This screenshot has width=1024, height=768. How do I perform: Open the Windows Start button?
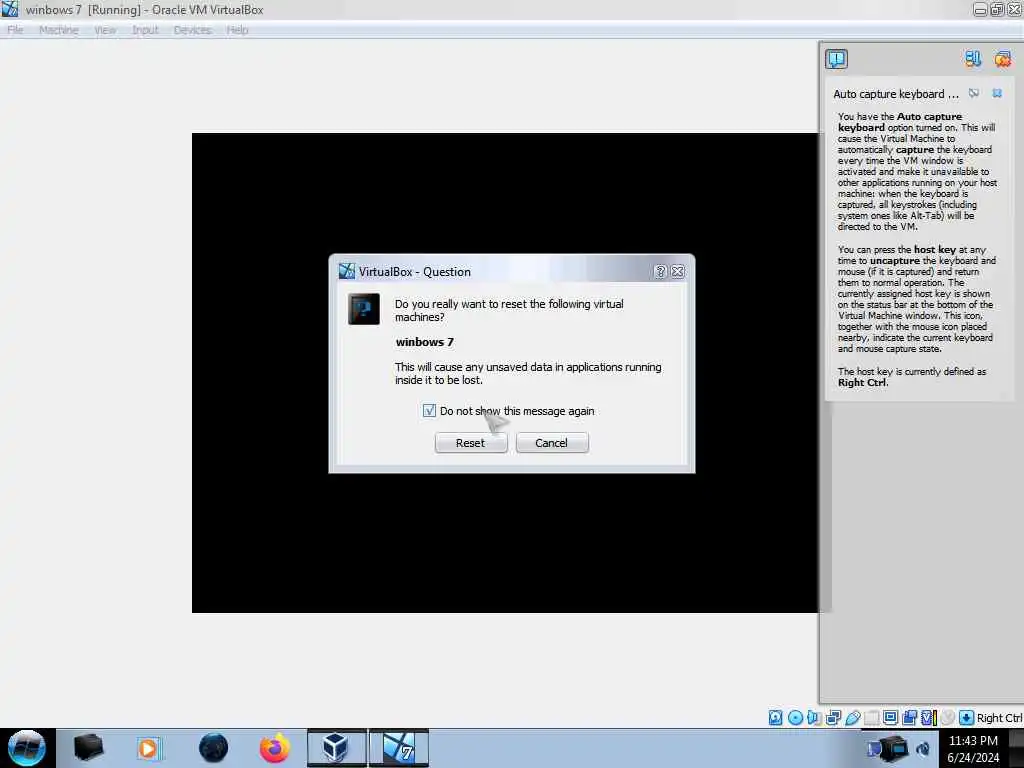pyautogui.click(x=26, y=748)
